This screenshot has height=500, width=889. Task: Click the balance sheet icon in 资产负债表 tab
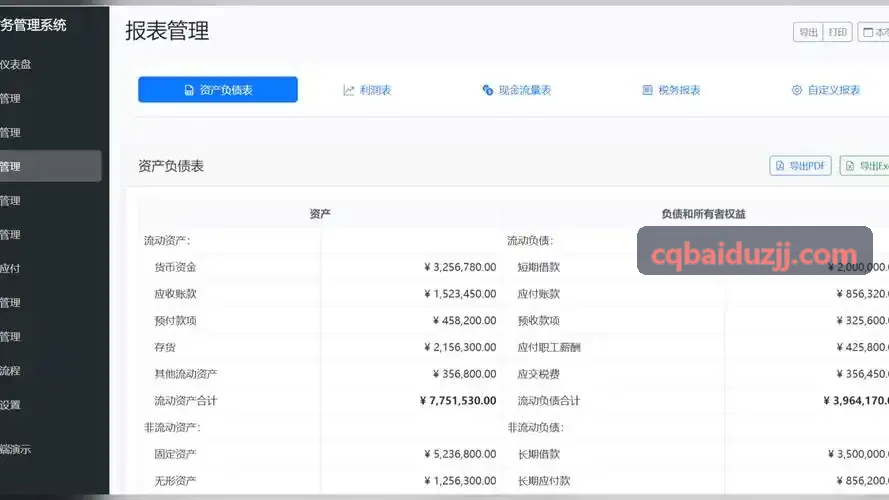tap(189, 90)
